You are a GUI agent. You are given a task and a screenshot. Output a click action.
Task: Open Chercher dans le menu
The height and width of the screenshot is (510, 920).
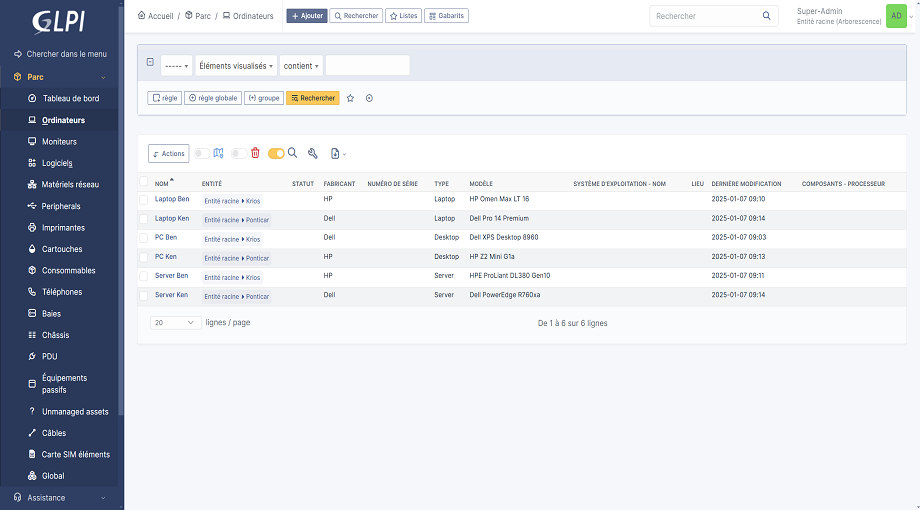tap(60, 54)
